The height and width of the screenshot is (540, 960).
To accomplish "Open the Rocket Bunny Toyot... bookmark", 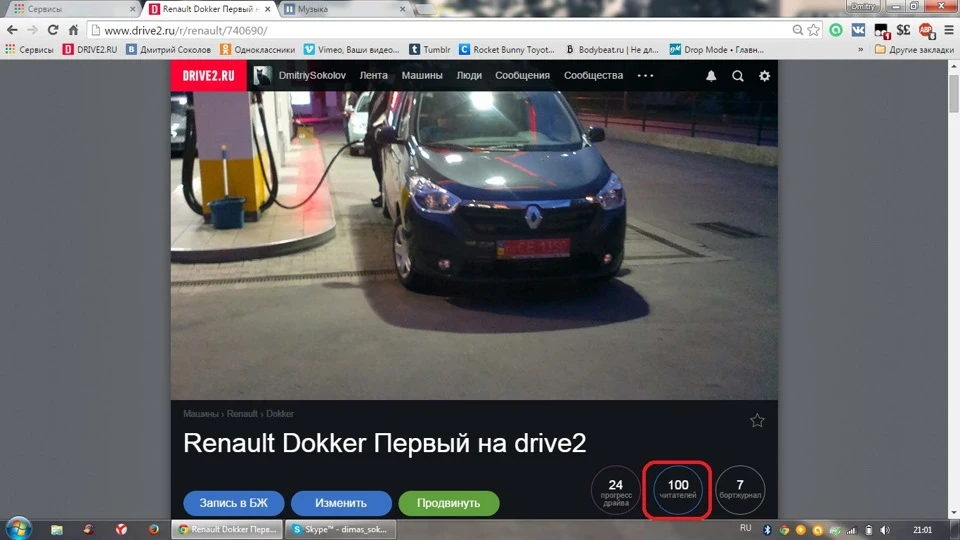I will [507, 50].
